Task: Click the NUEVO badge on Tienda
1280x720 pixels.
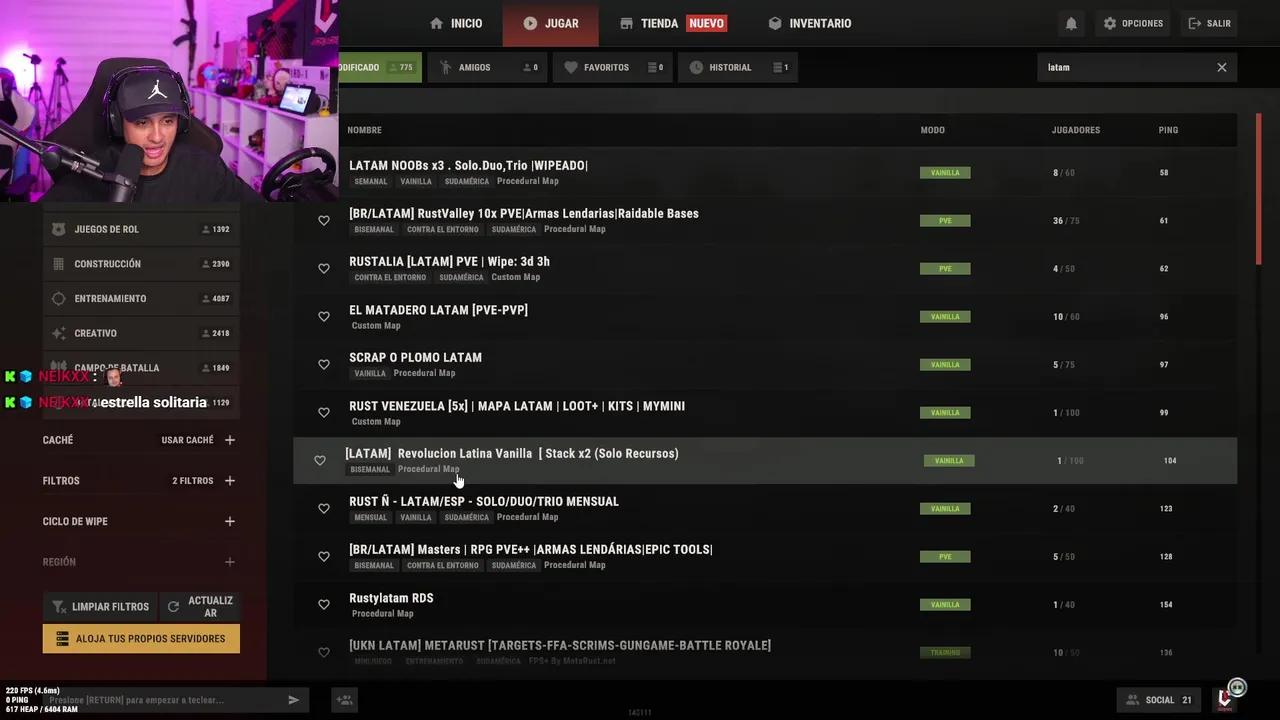Action: click(706, 23)
